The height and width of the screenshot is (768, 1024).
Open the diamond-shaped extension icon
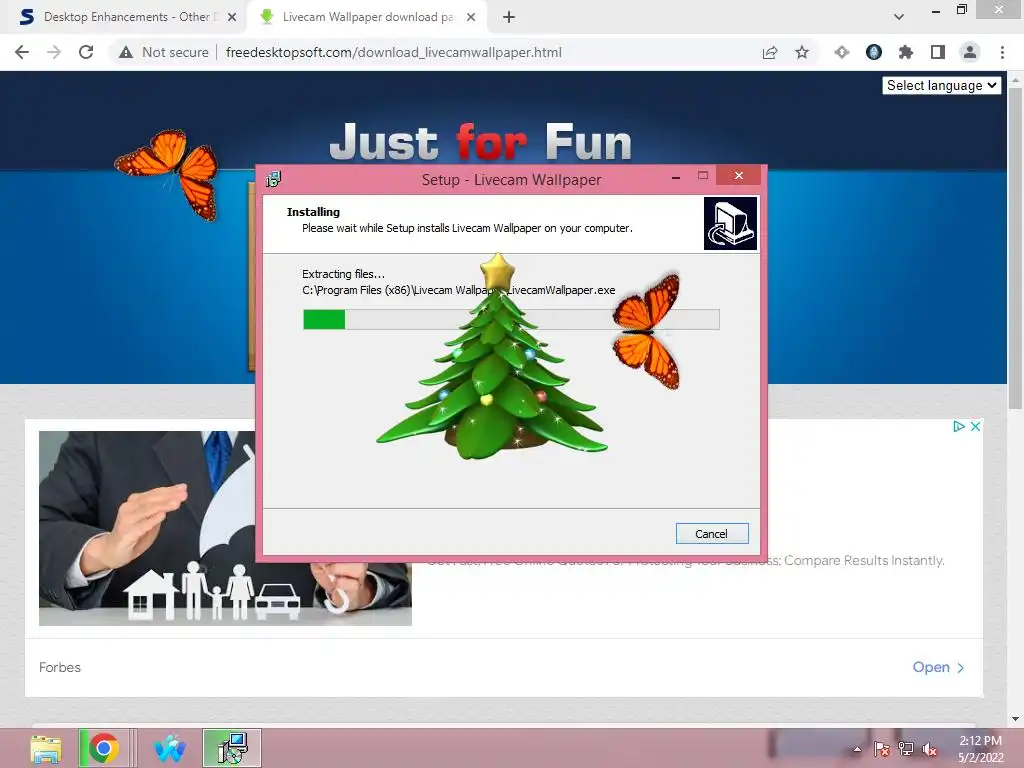(x=842, y=52)
